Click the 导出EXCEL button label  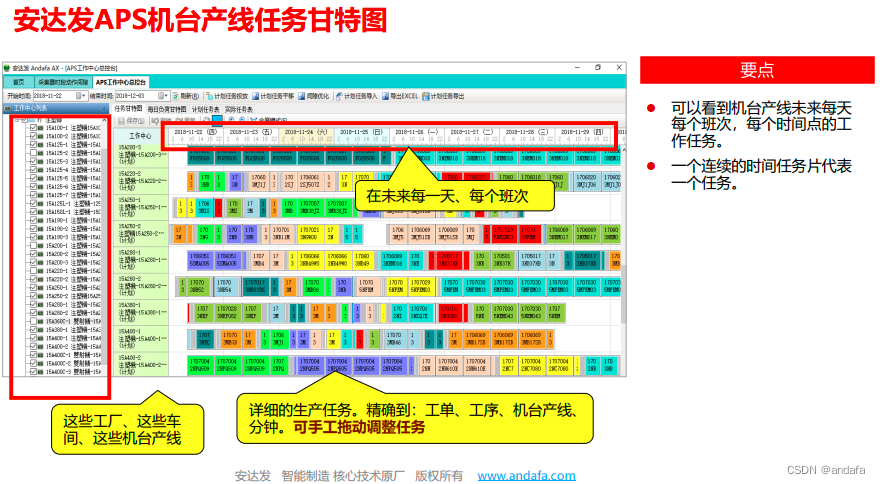pyautogui.click(x=404, y=97)
